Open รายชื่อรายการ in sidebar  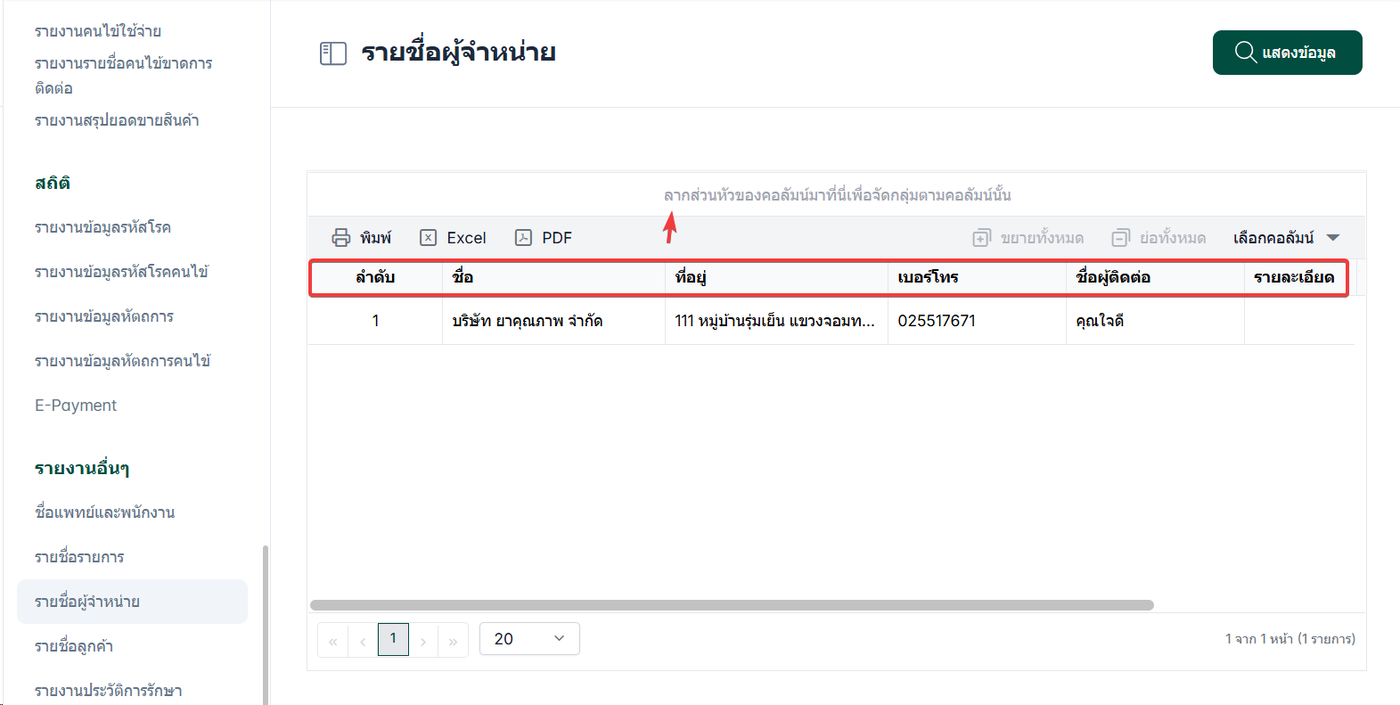79,557
